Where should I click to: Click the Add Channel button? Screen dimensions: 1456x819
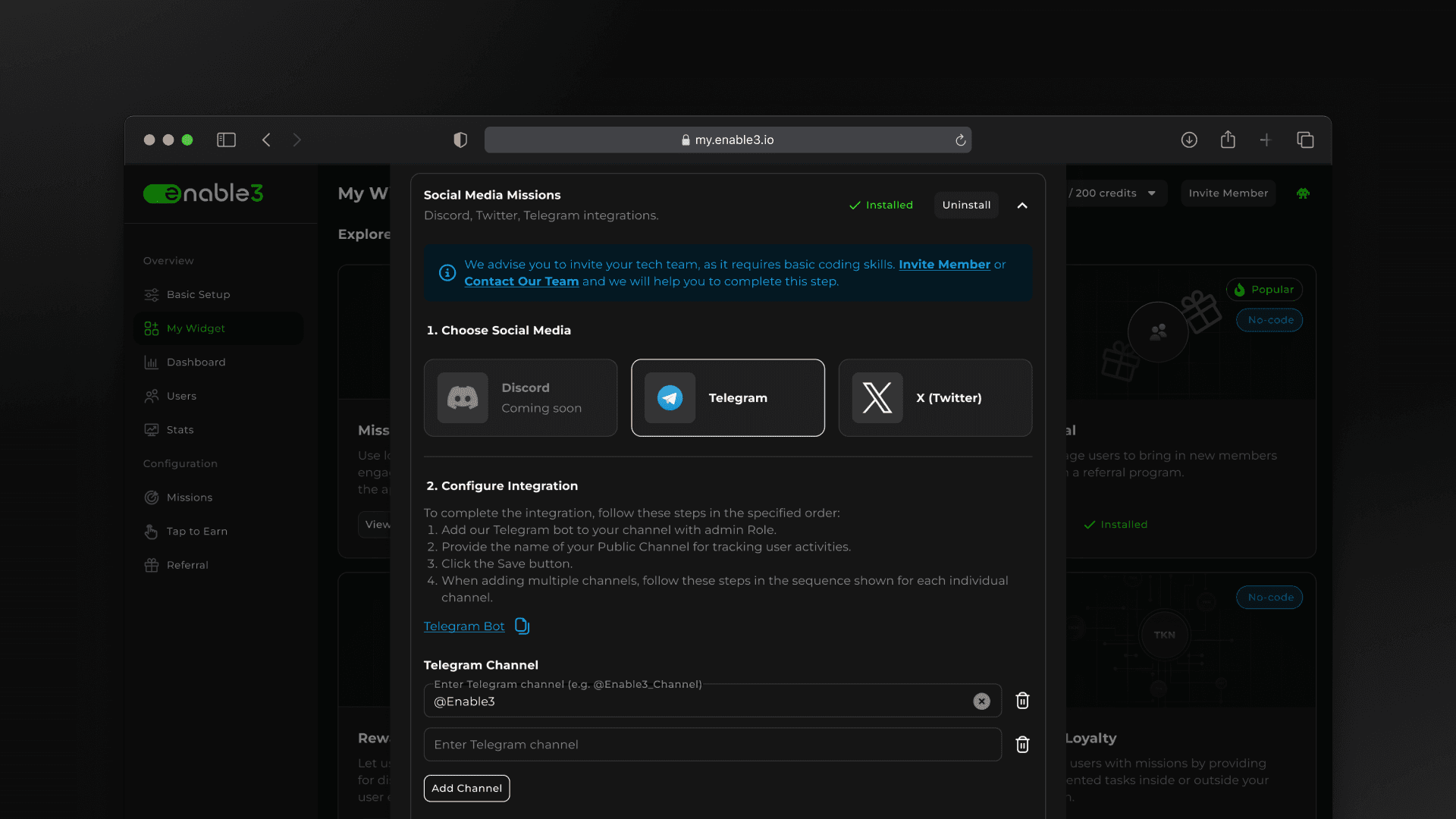pyautogui.click(x=466, y=788)
